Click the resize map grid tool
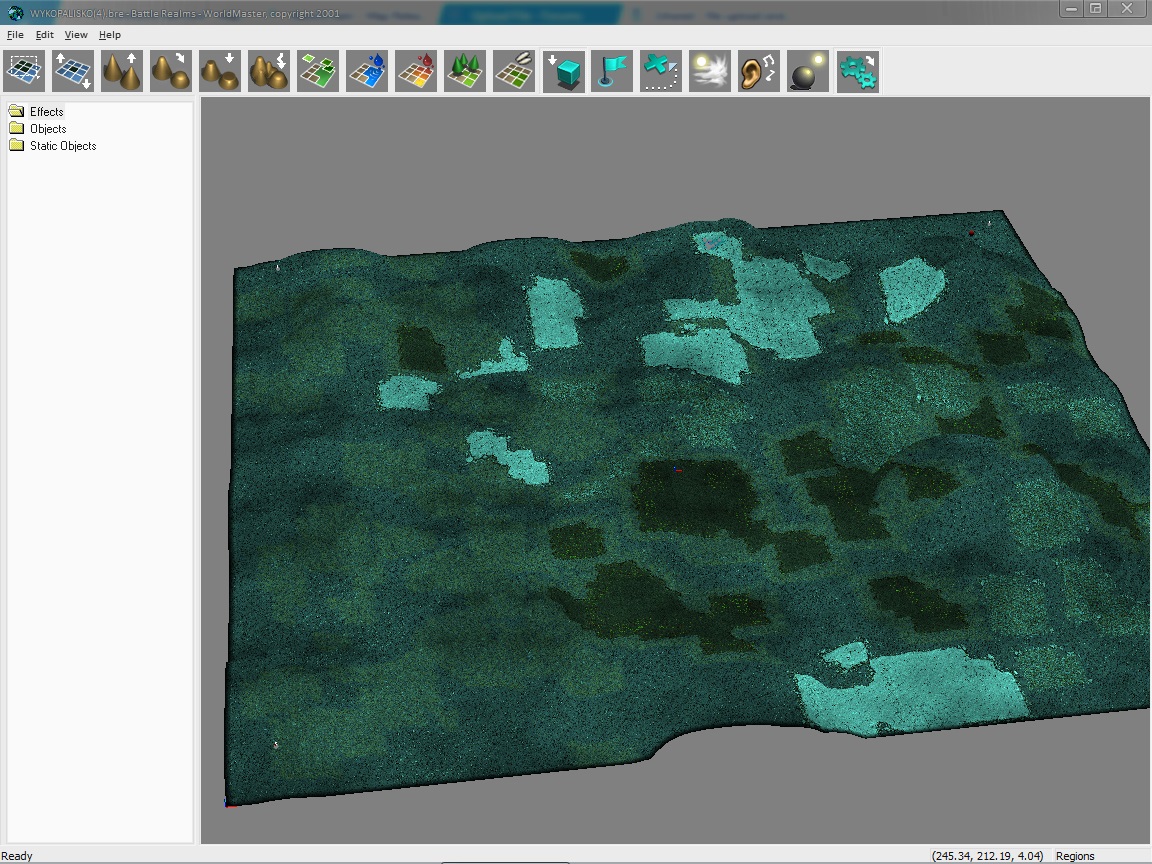The width and height of the screenshot is (1152, 864). click(x=73, y=71)
